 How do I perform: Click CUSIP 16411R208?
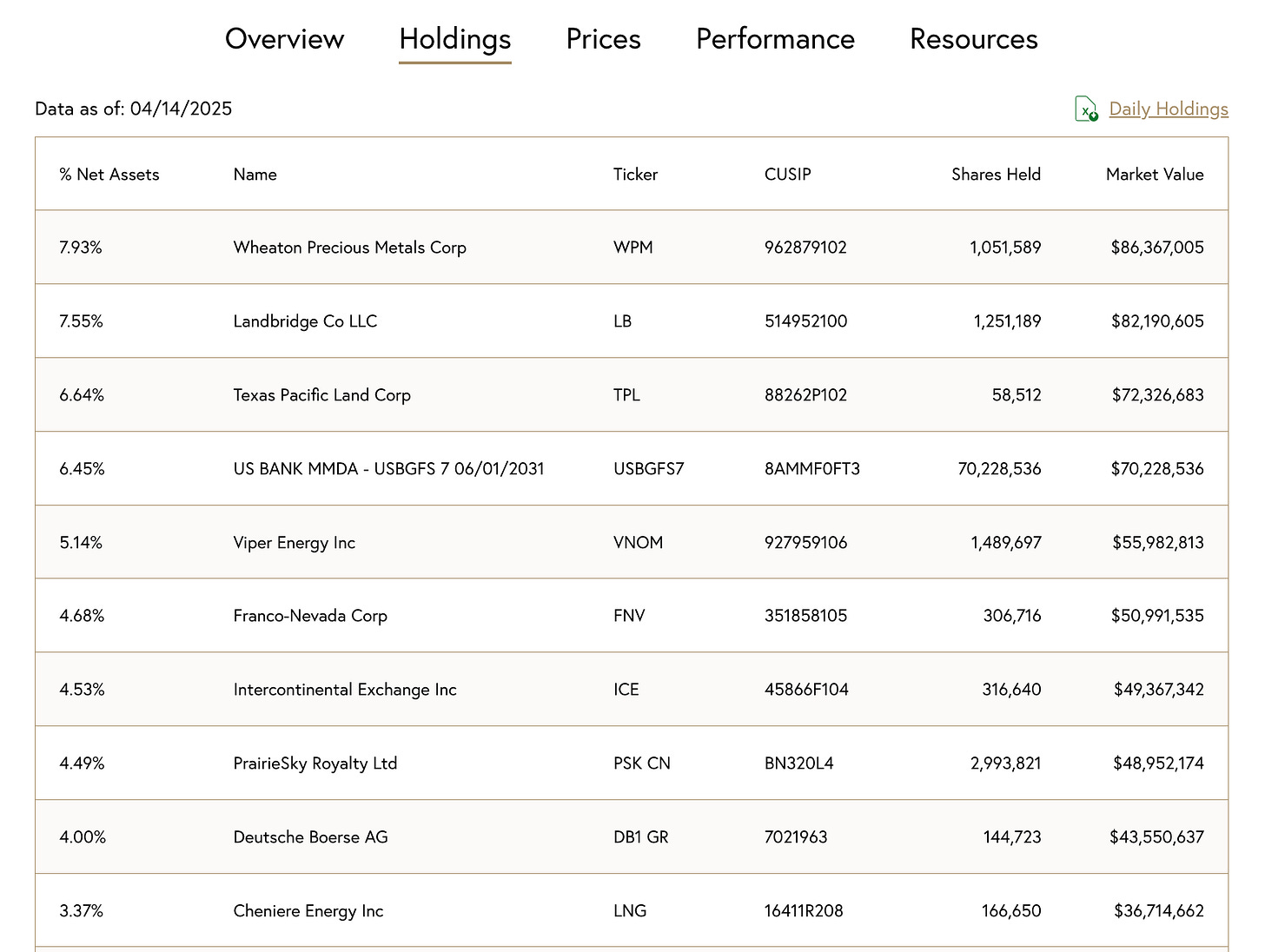[x=804, y=911]
